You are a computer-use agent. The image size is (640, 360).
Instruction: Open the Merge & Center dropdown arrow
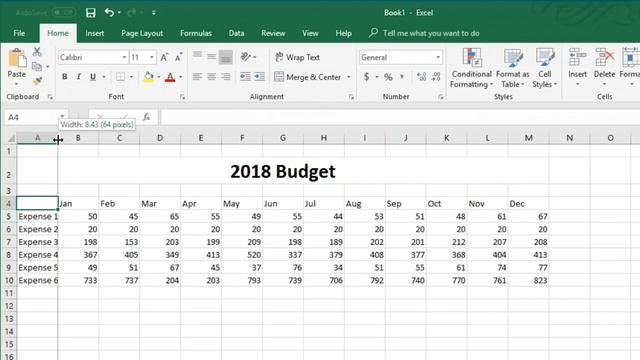click(x=349, y=77)
